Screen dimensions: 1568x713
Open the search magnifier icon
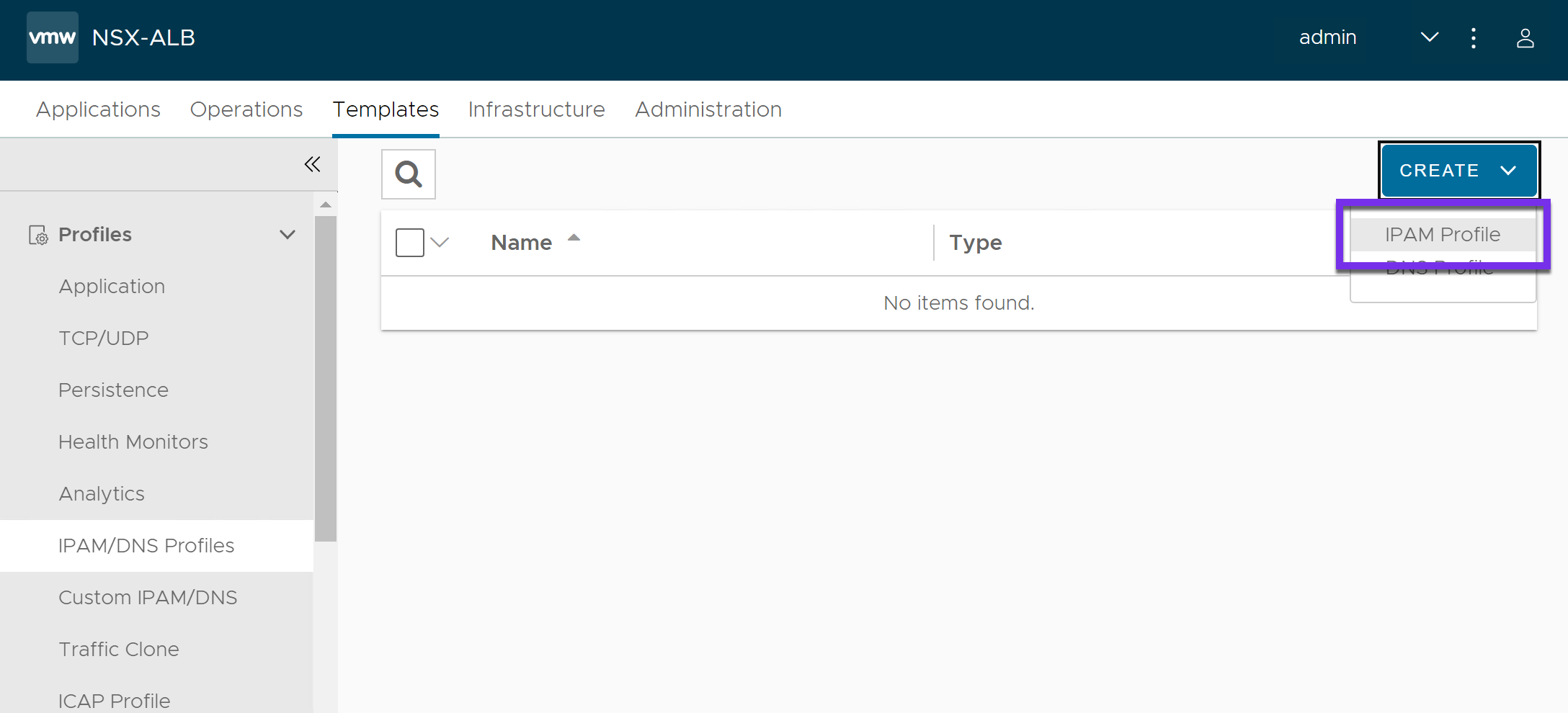coord(409,174)
